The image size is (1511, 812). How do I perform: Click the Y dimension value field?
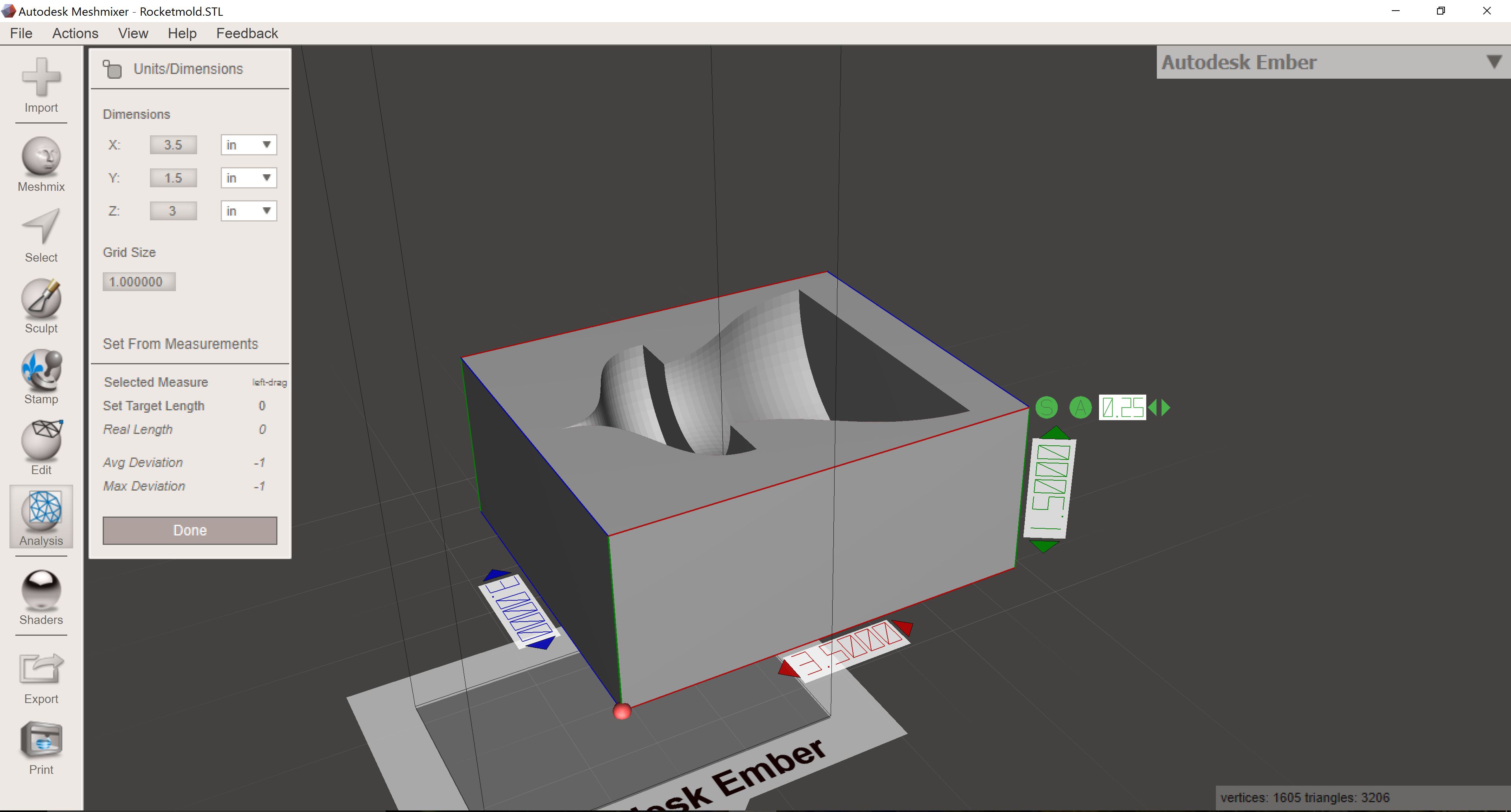173,178
